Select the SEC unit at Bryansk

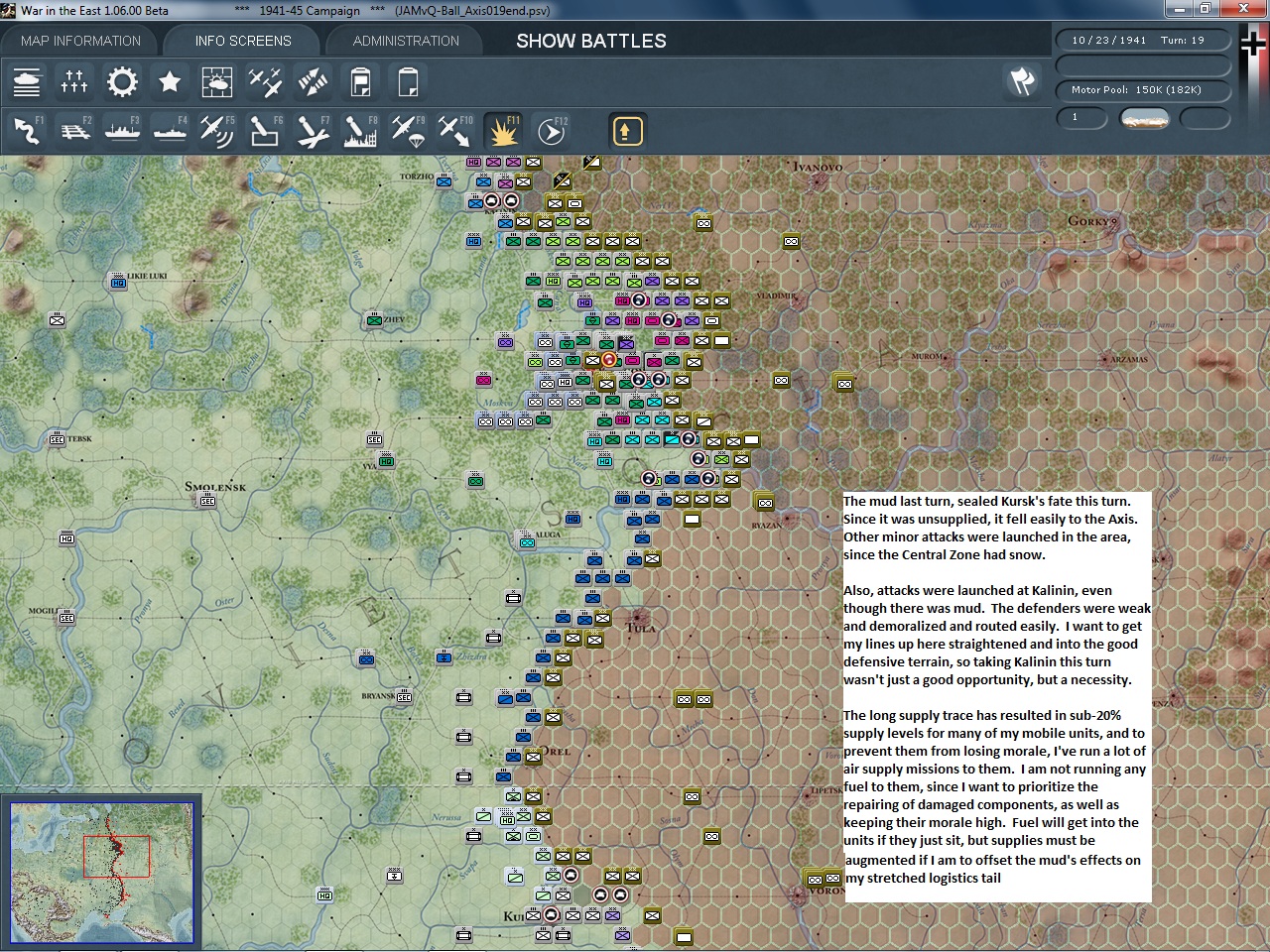(x=404, y=697)
